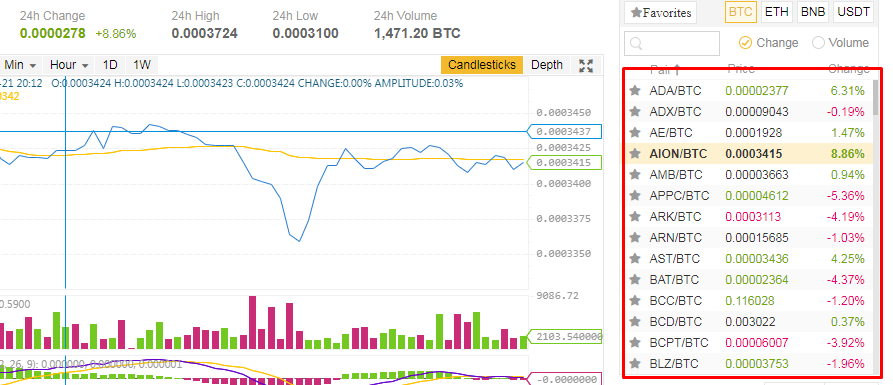Star the BCD/BTC pair as favorite
Image resolution: width=893 pixels, height=385 pixels.
pyautogui.click(x=634, y=321)
